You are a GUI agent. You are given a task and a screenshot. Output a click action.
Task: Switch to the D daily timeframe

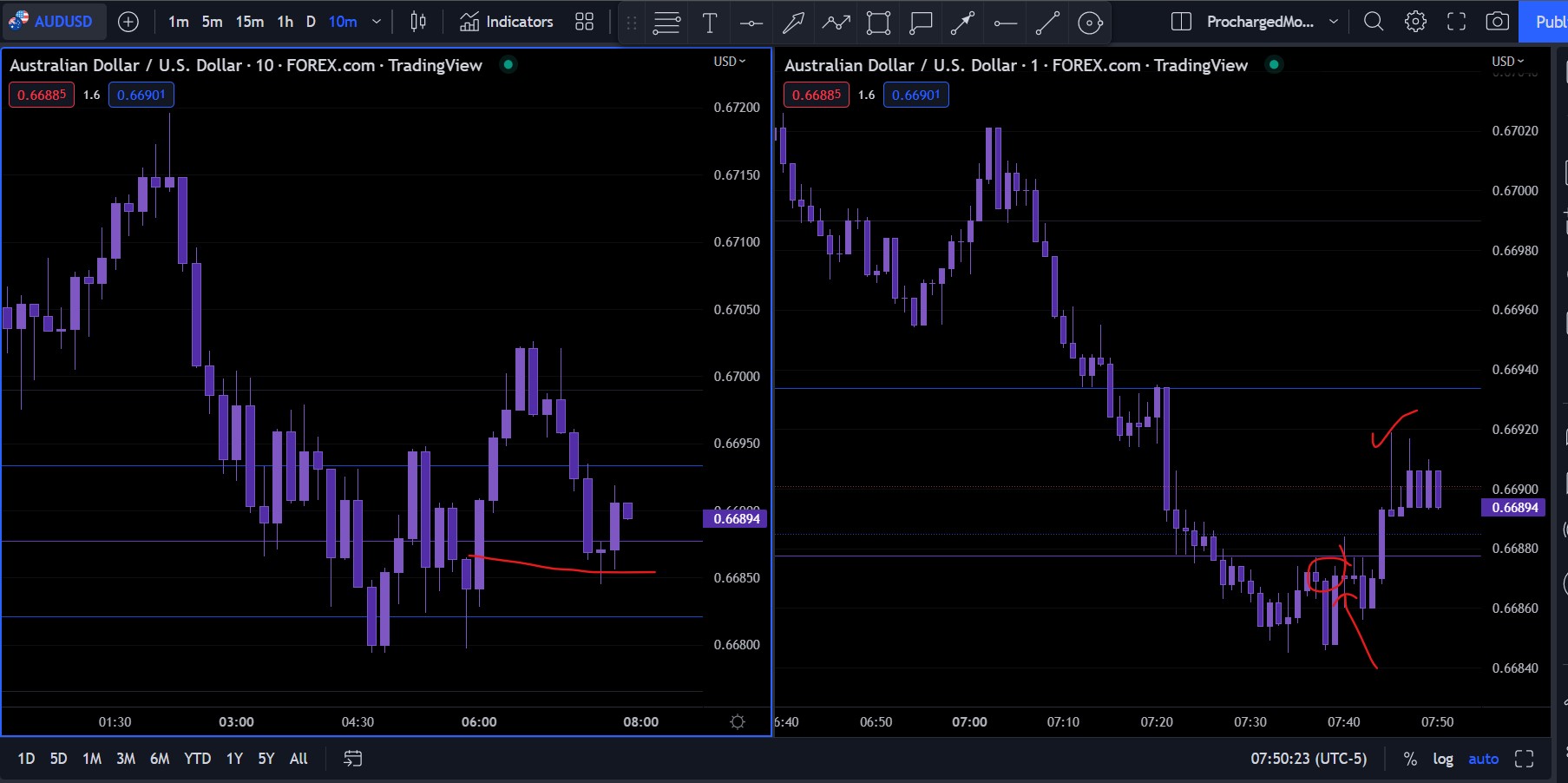[311, 22]
